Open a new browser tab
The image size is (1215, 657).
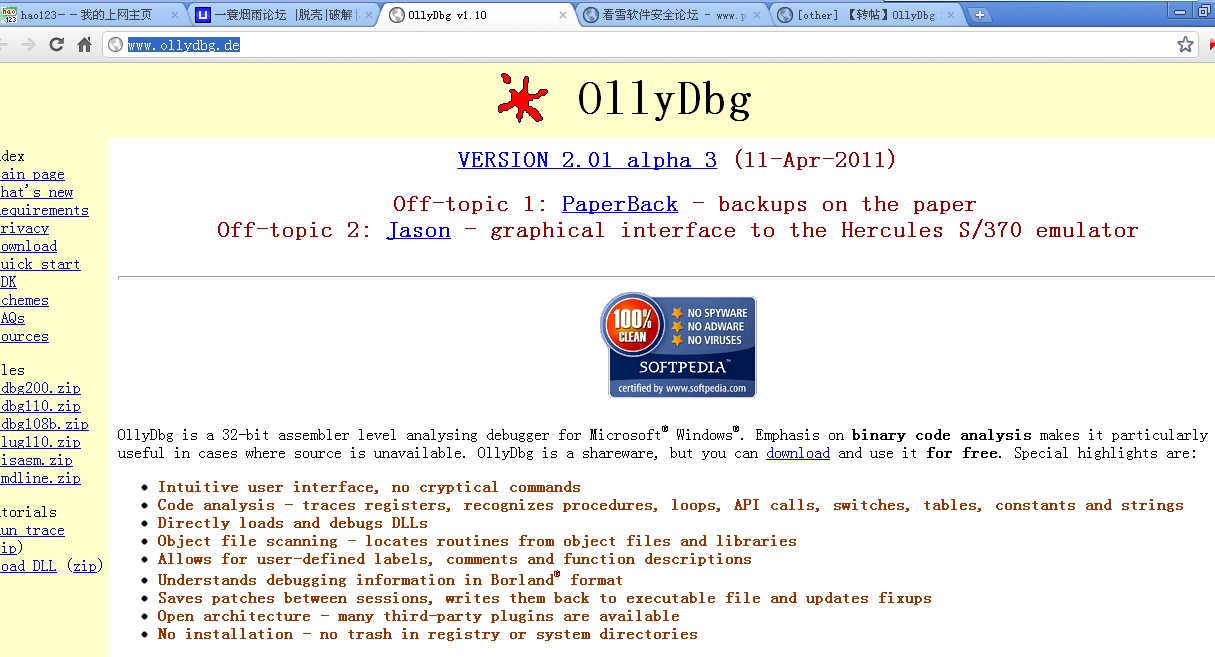point(980,15)
